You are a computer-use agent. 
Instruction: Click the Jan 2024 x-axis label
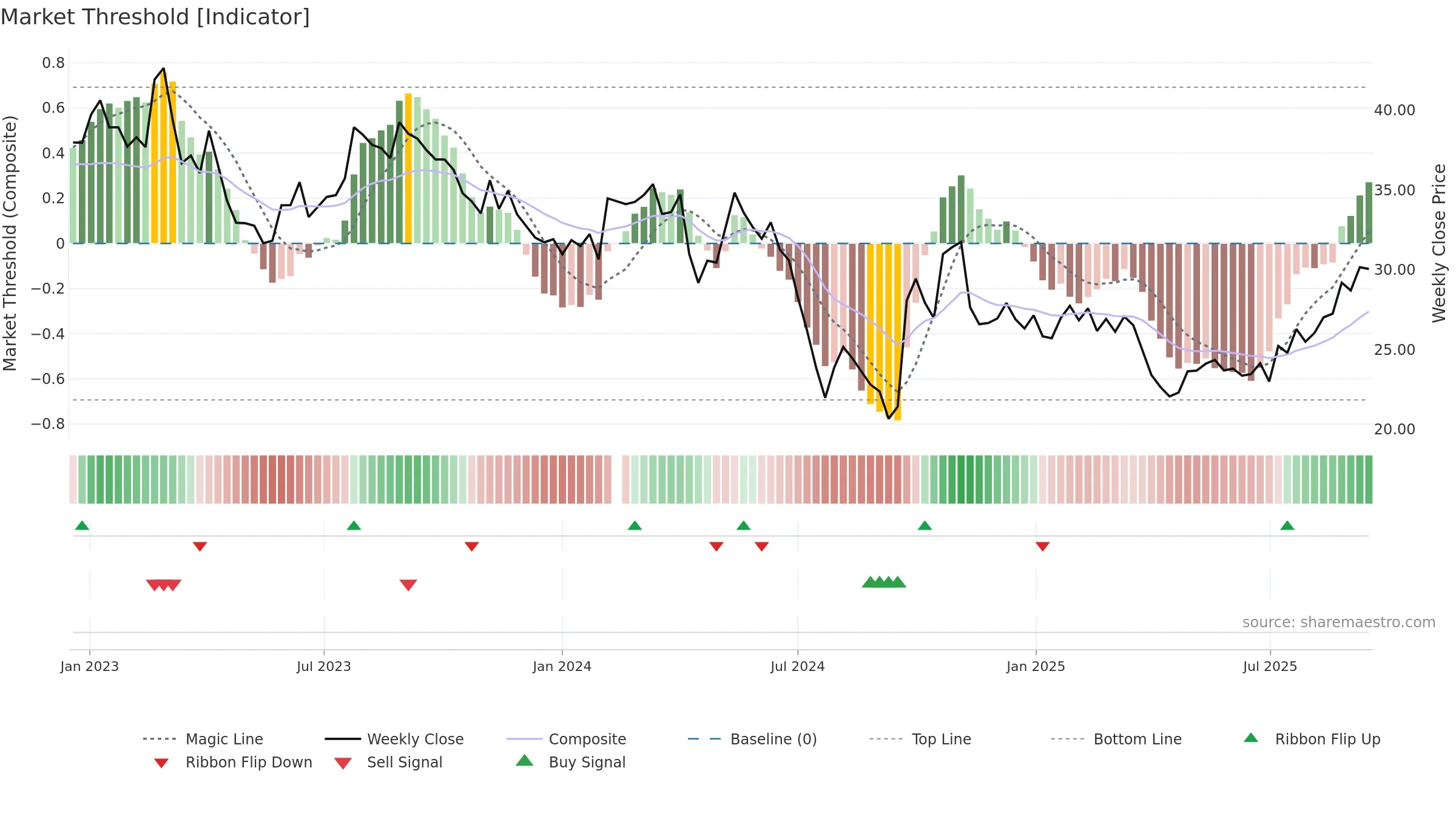point(562,666)
